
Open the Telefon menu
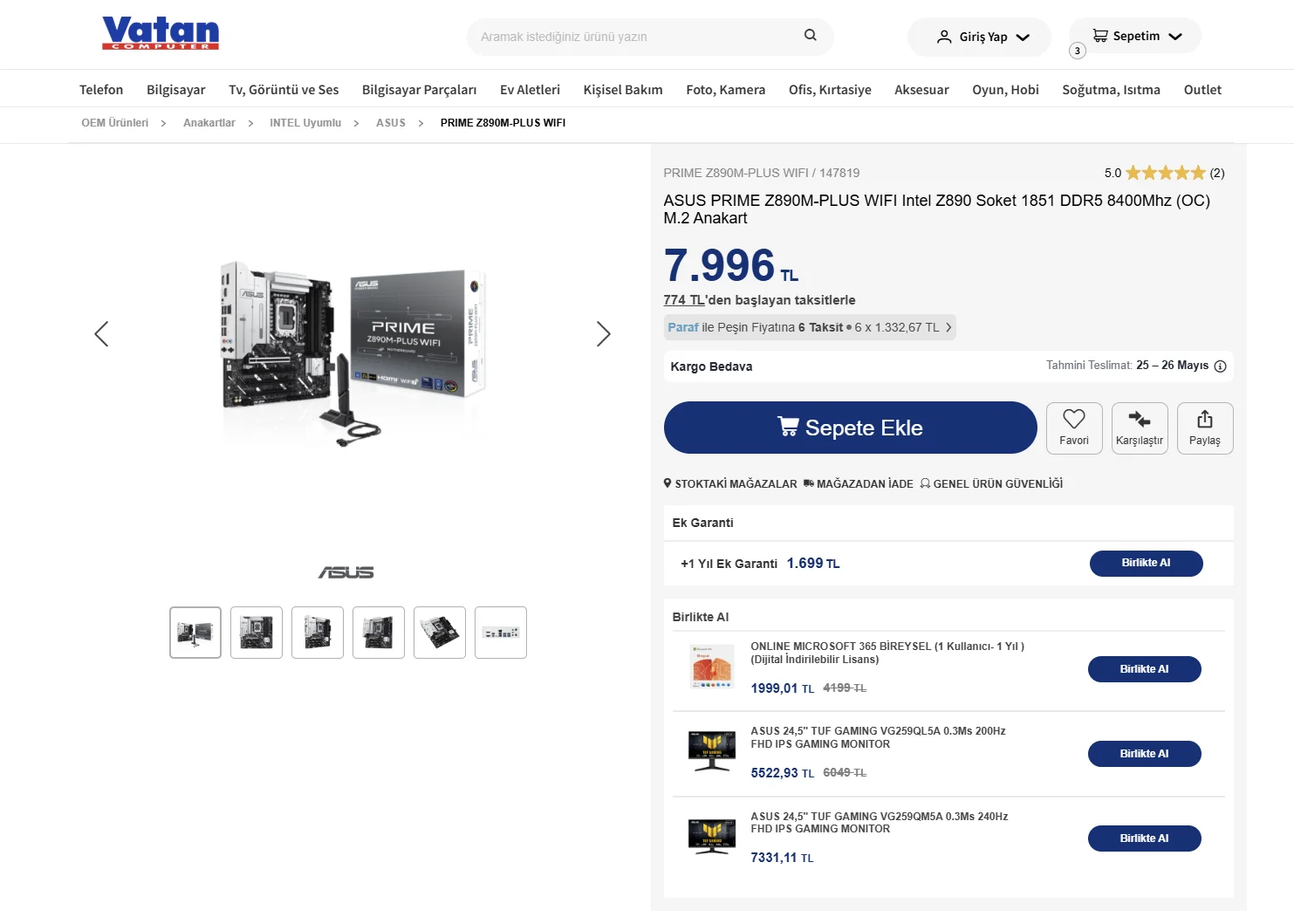101,90
